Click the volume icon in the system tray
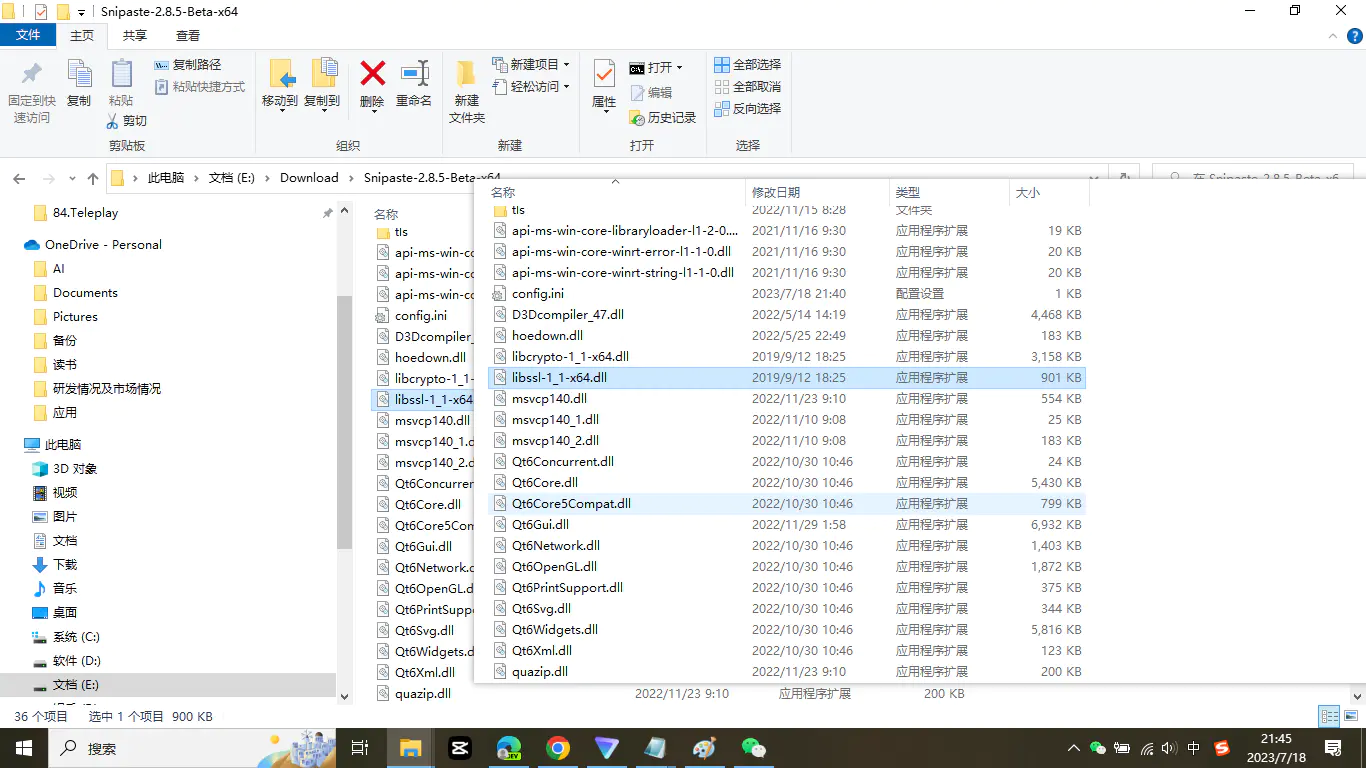 pyautogui.click(x=1170, y=748)
